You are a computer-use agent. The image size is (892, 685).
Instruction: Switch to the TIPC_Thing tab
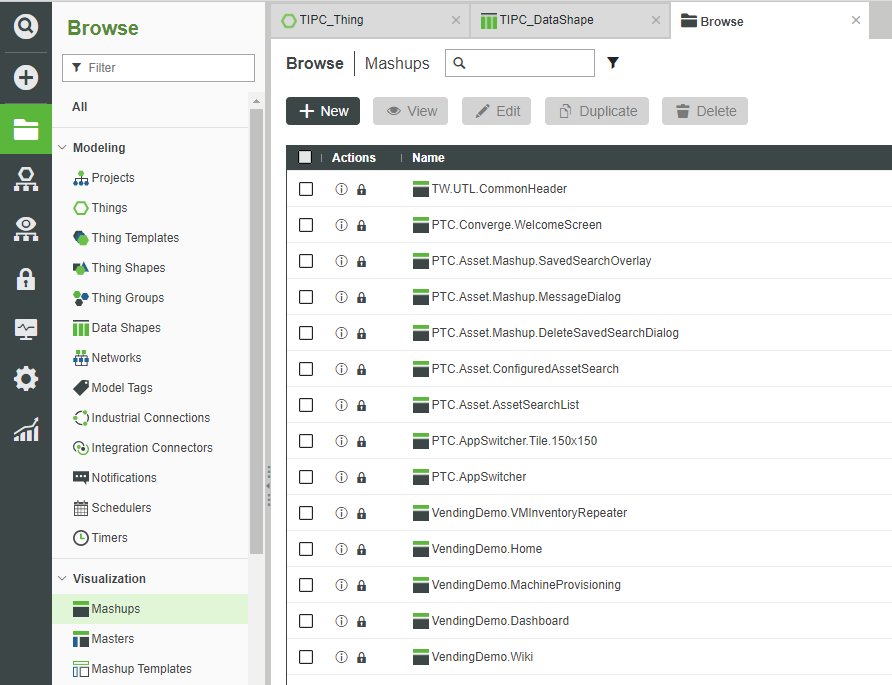tap(331, 20)
